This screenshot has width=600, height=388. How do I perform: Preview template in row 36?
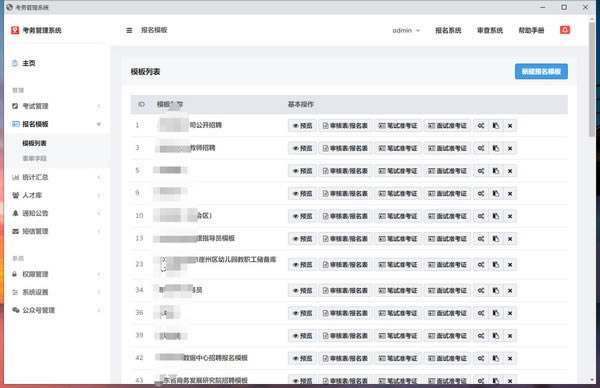click(302, 313)
